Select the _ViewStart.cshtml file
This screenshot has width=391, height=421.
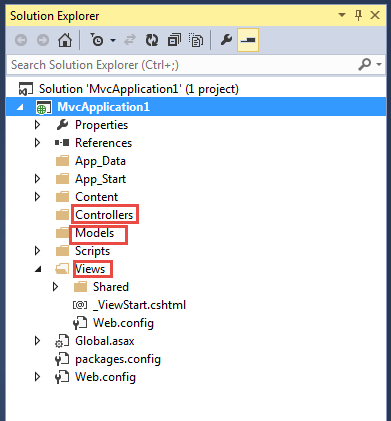coord(139,305)
